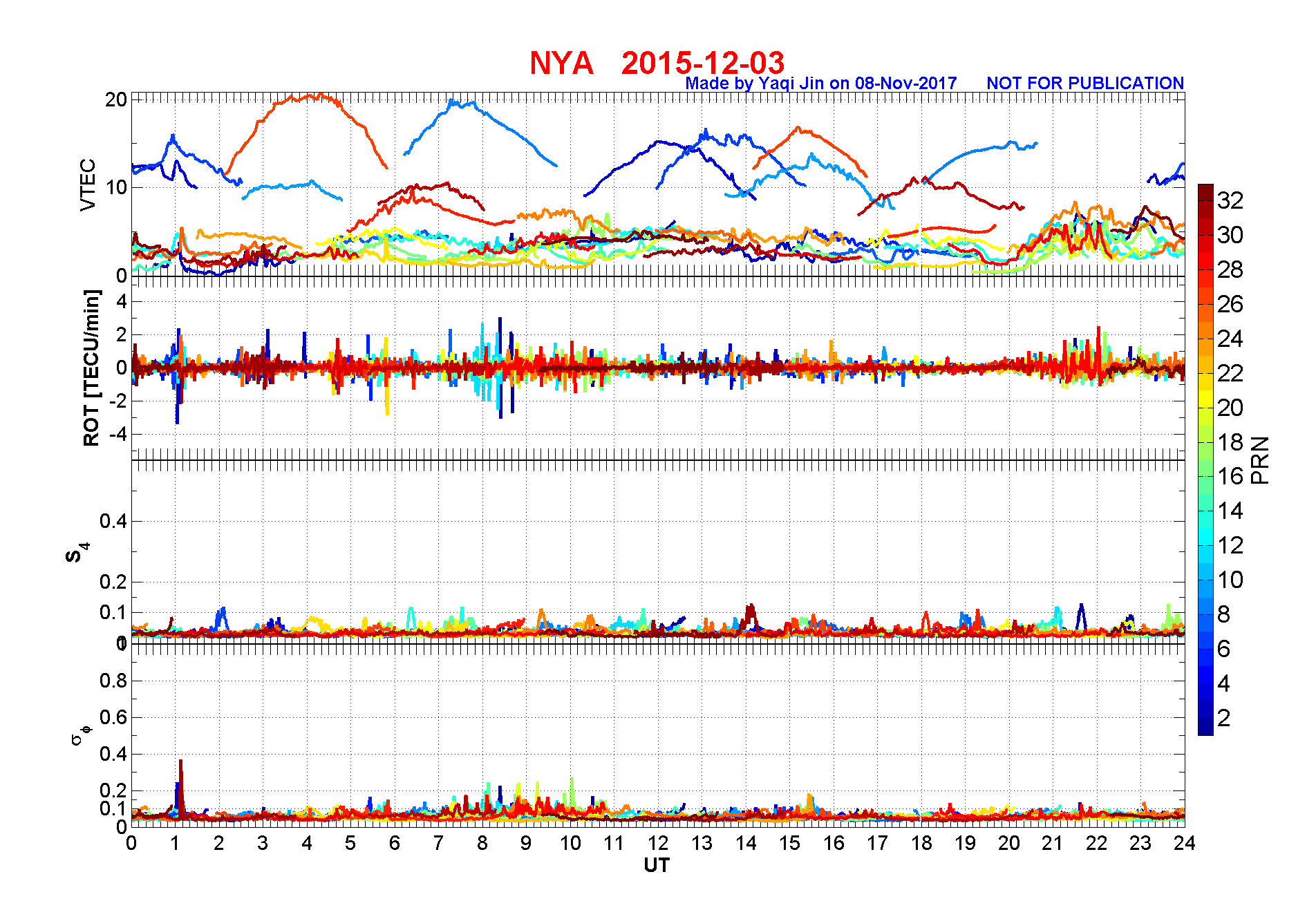Screen dimensions: 1316x919
Task: Click colorbar tick label 6
Action: point(1224,649)
